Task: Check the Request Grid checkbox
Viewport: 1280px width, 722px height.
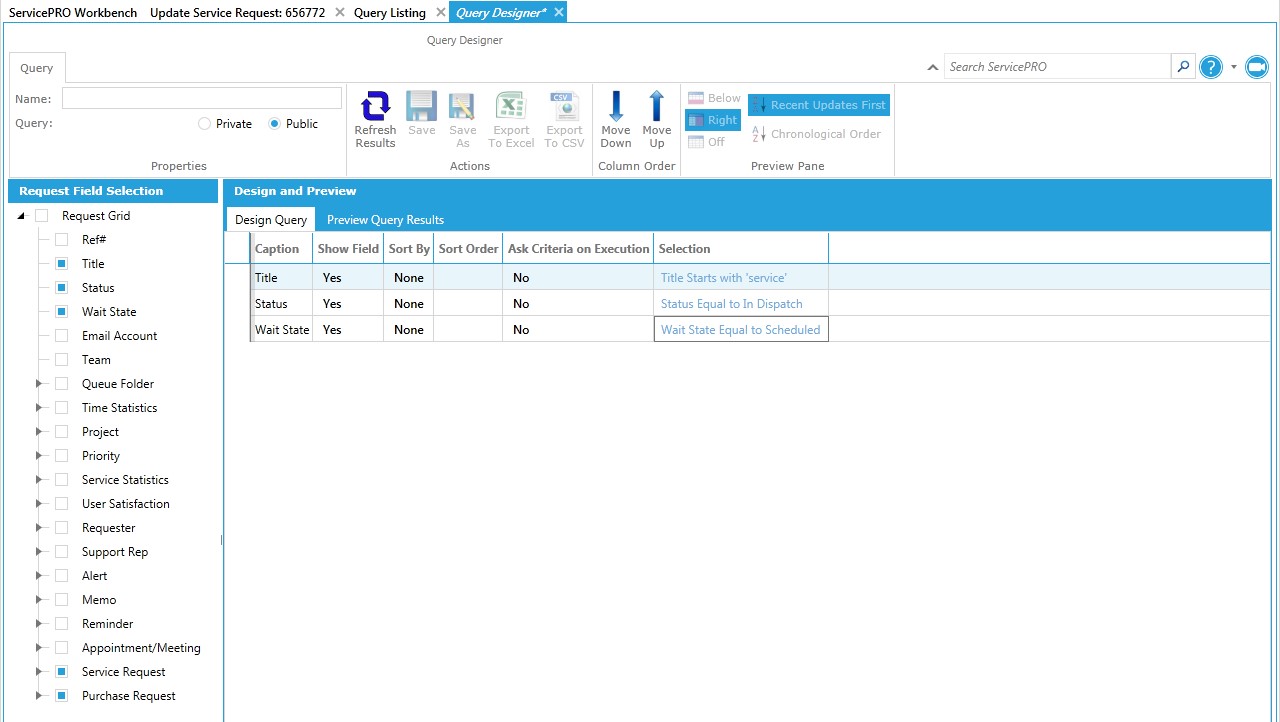Action: tap(41, 216)
